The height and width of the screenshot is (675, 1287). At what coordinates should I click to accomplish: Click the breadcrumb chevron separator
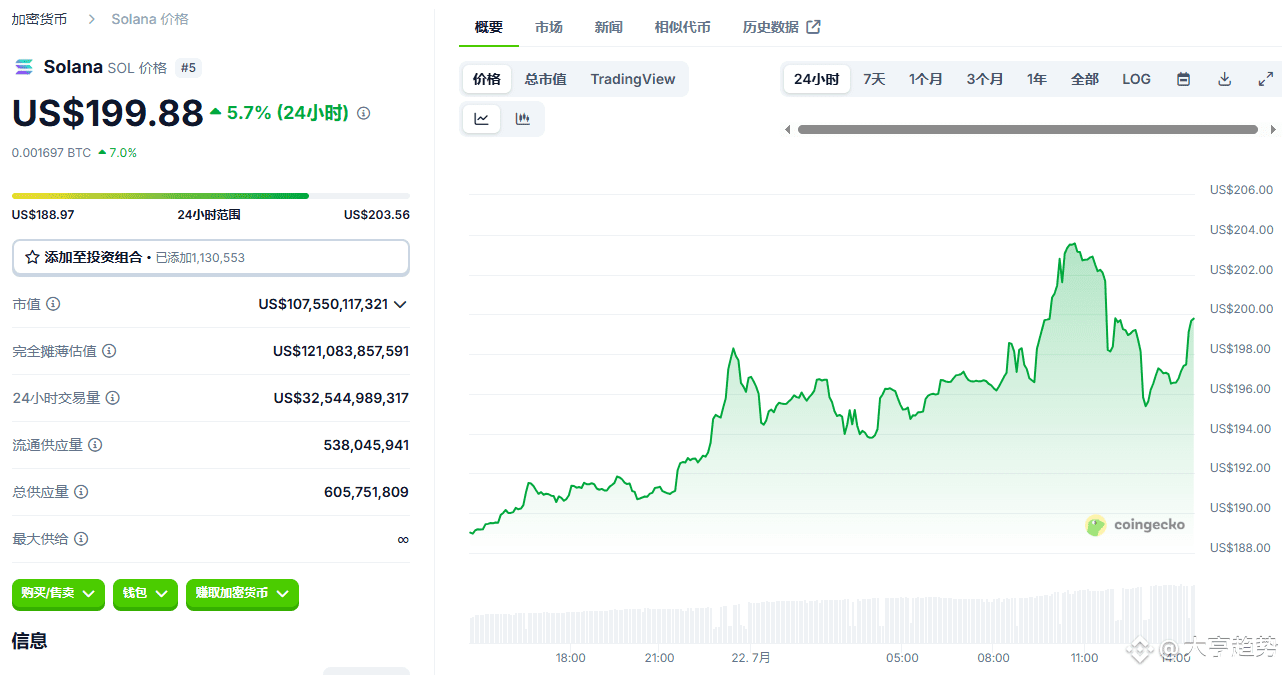pyautogui.click(x=91, y=19)
